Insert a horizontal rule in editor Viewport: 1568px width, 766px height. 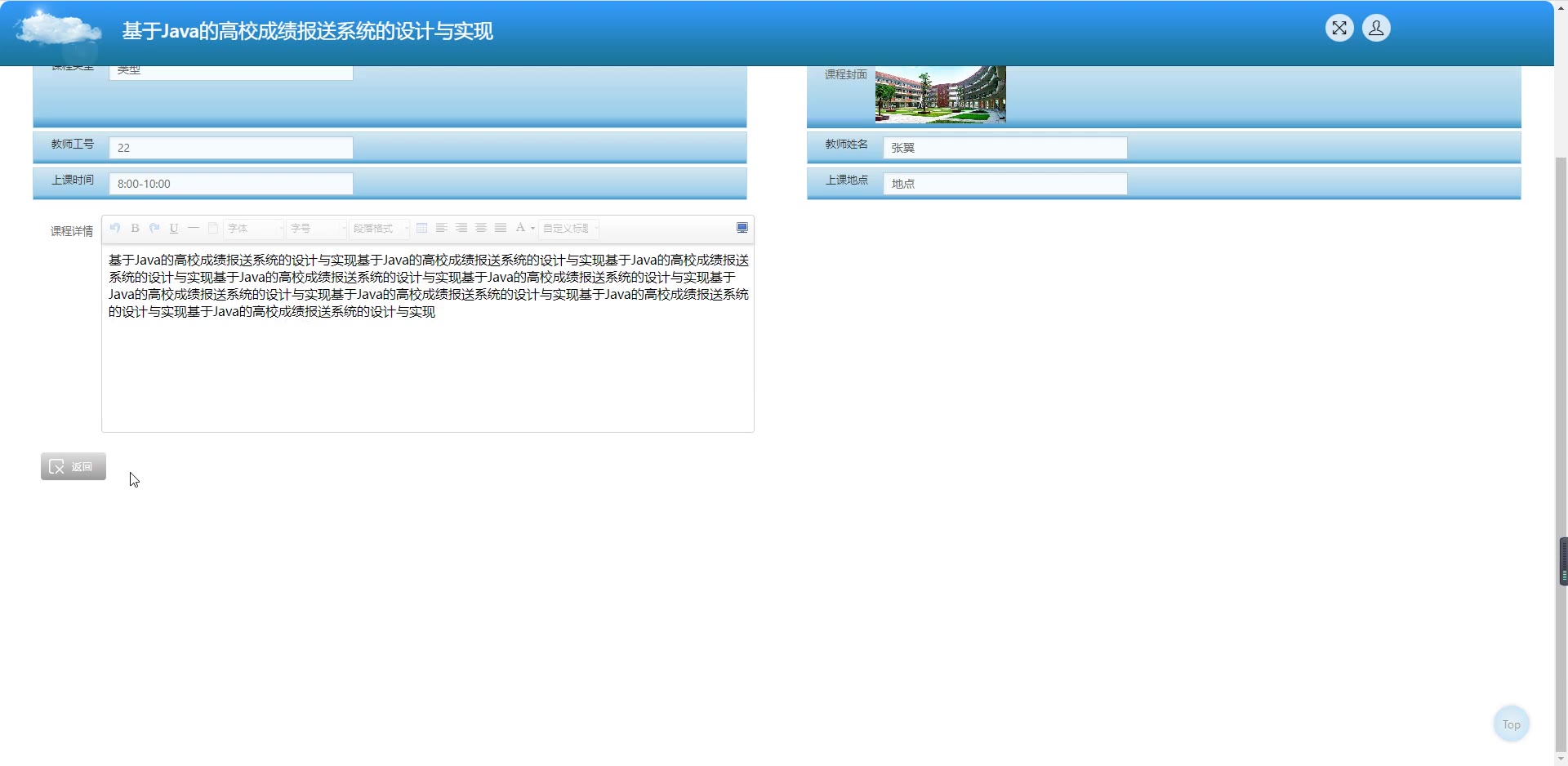pyautogui.click(x=194, y=229)
